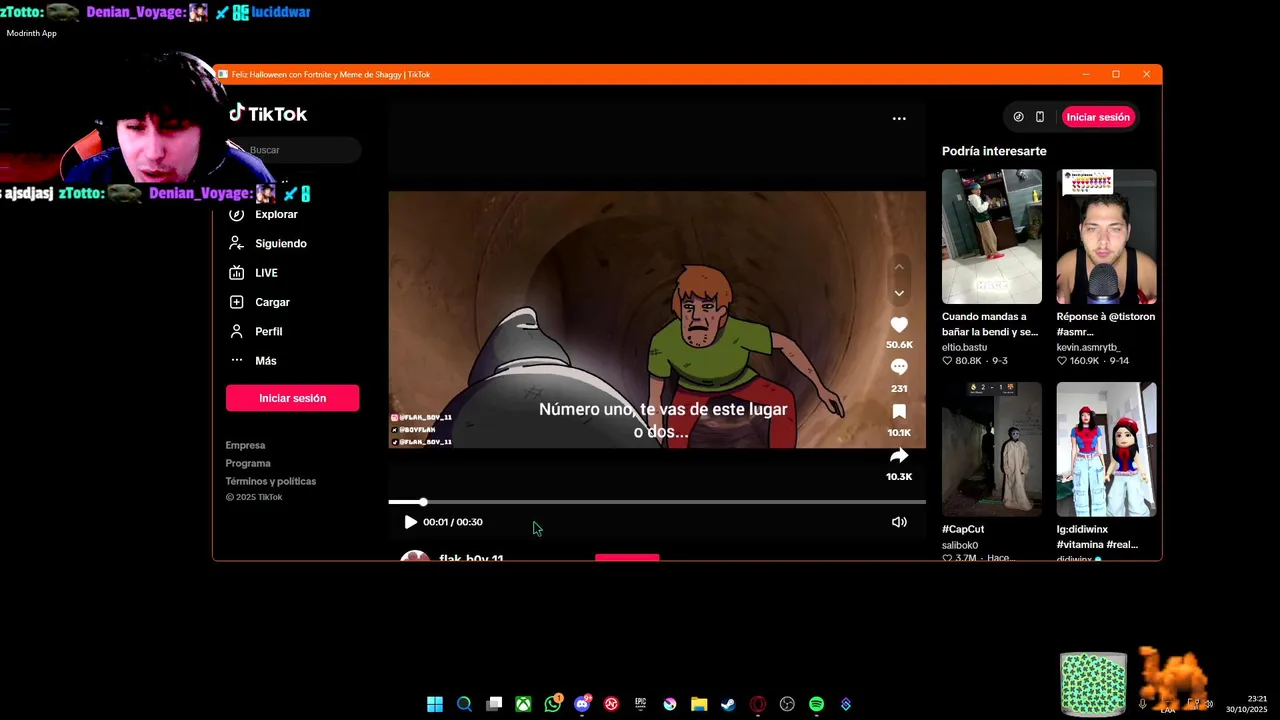
Task: Click the '#CapCut' video caption
Action: pos(963,529)
